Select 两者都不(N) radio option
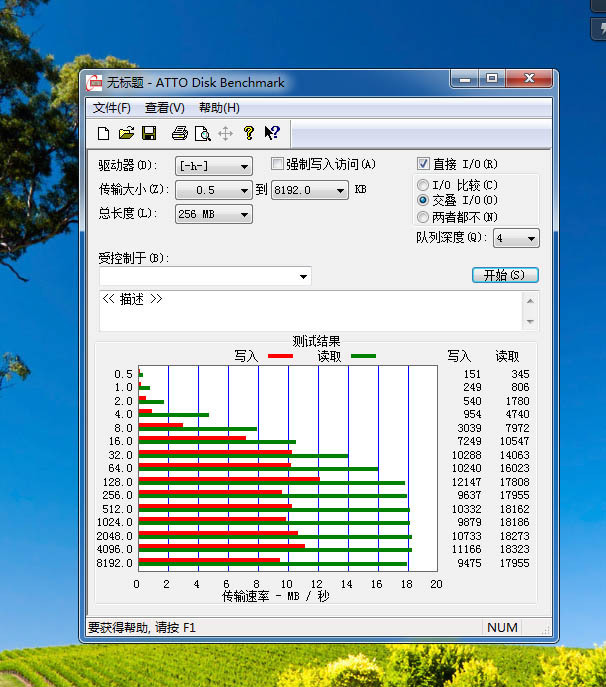Screen dimensions: 606x687 tap(422, 217)
